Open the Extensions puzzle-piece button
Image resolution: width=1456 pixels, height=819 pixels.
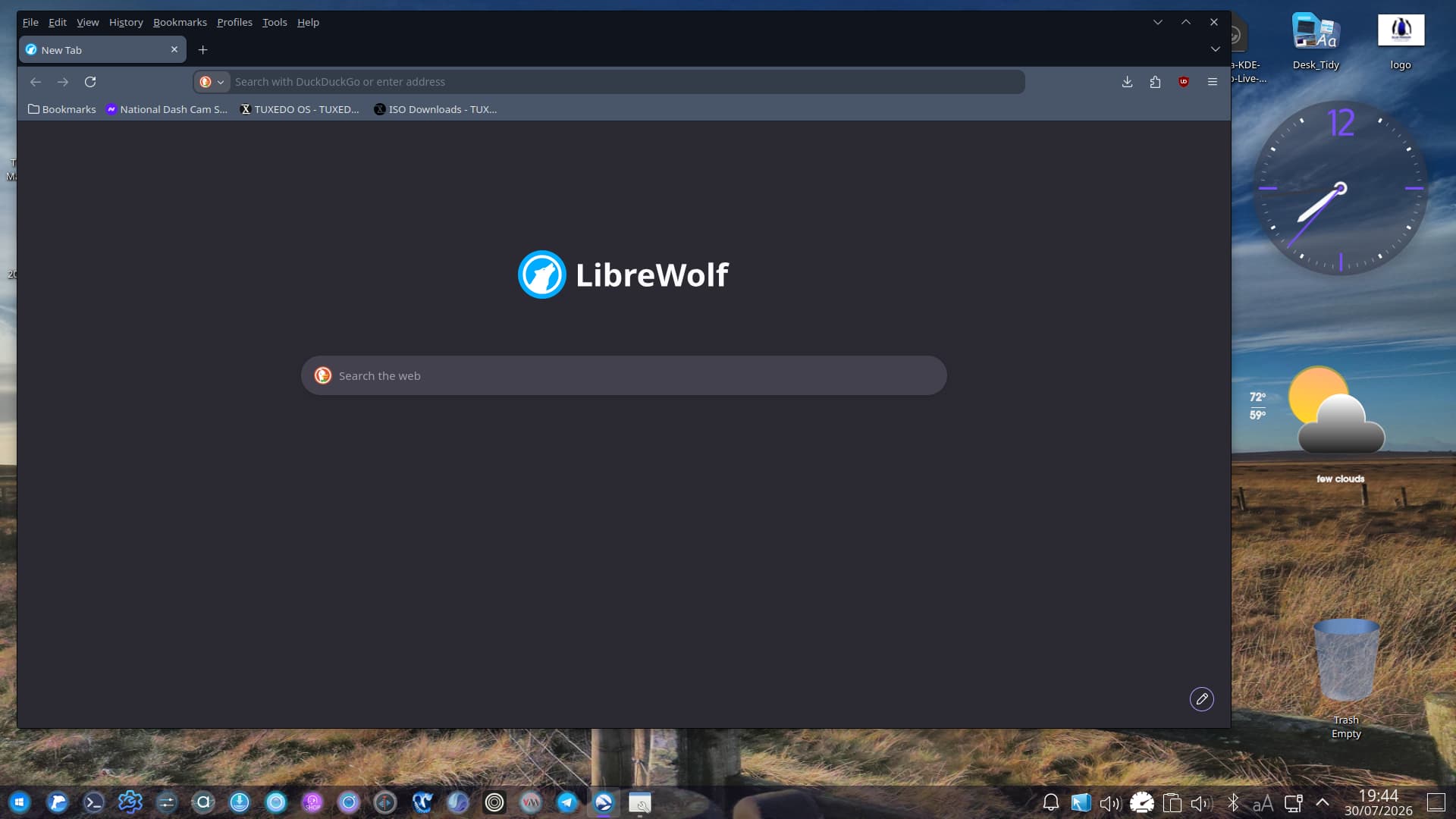1155,82
